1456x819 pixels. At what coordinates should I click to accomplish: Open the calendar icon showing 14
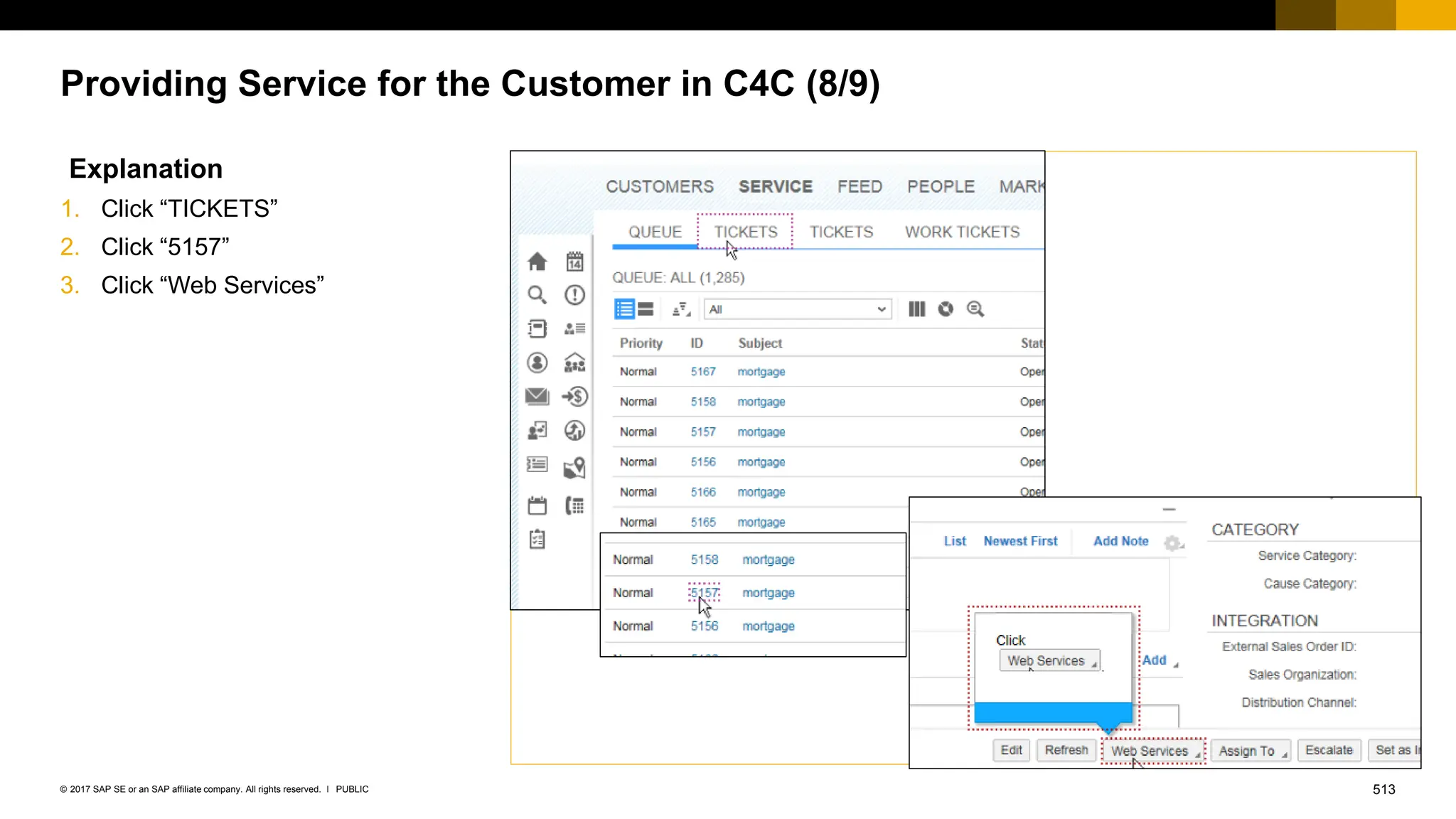(x=574, y=262)
